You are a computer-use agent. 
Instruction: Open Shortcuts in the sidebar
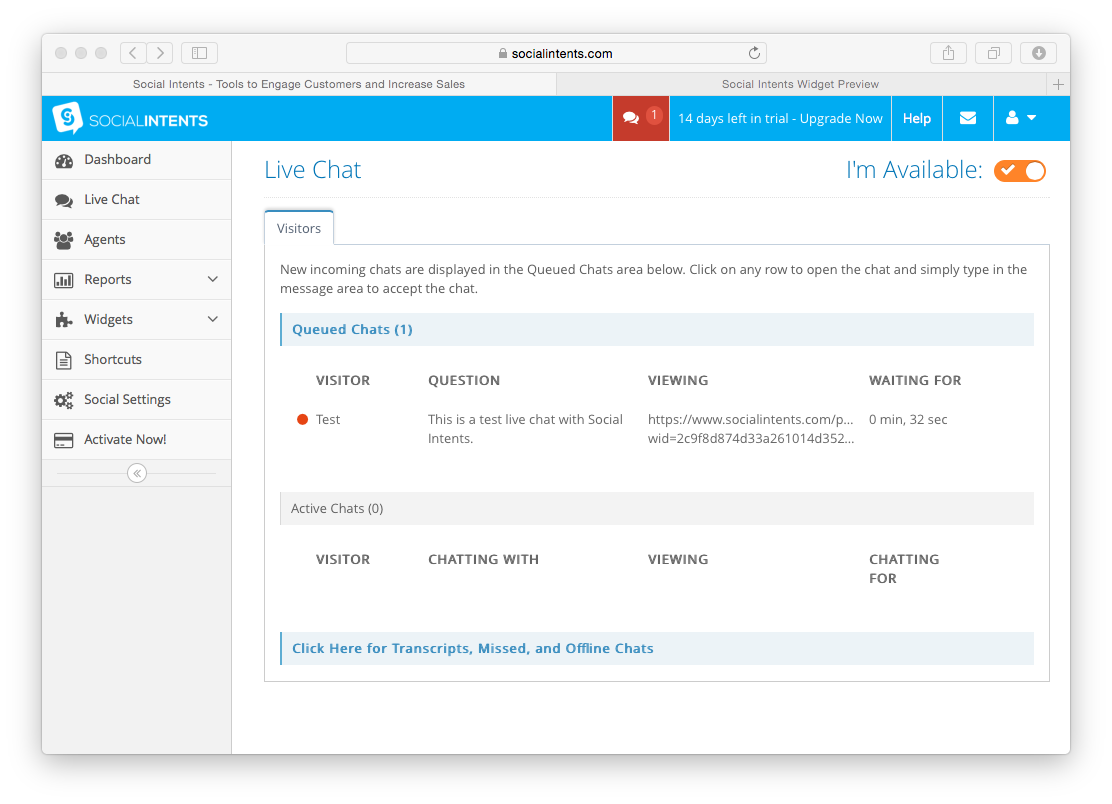pyautogui.click(x=136, y=359)
